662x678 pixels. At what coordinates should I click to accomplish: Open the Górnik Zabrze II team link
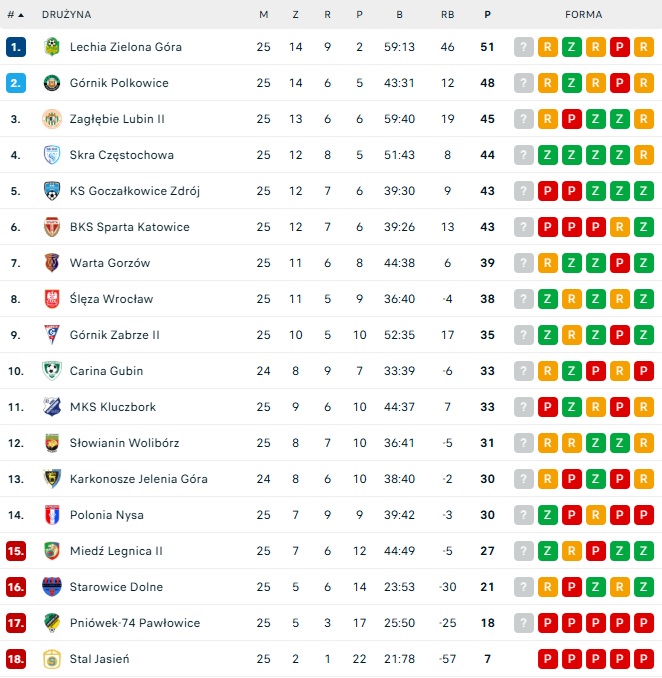click(x=114, y=335)
